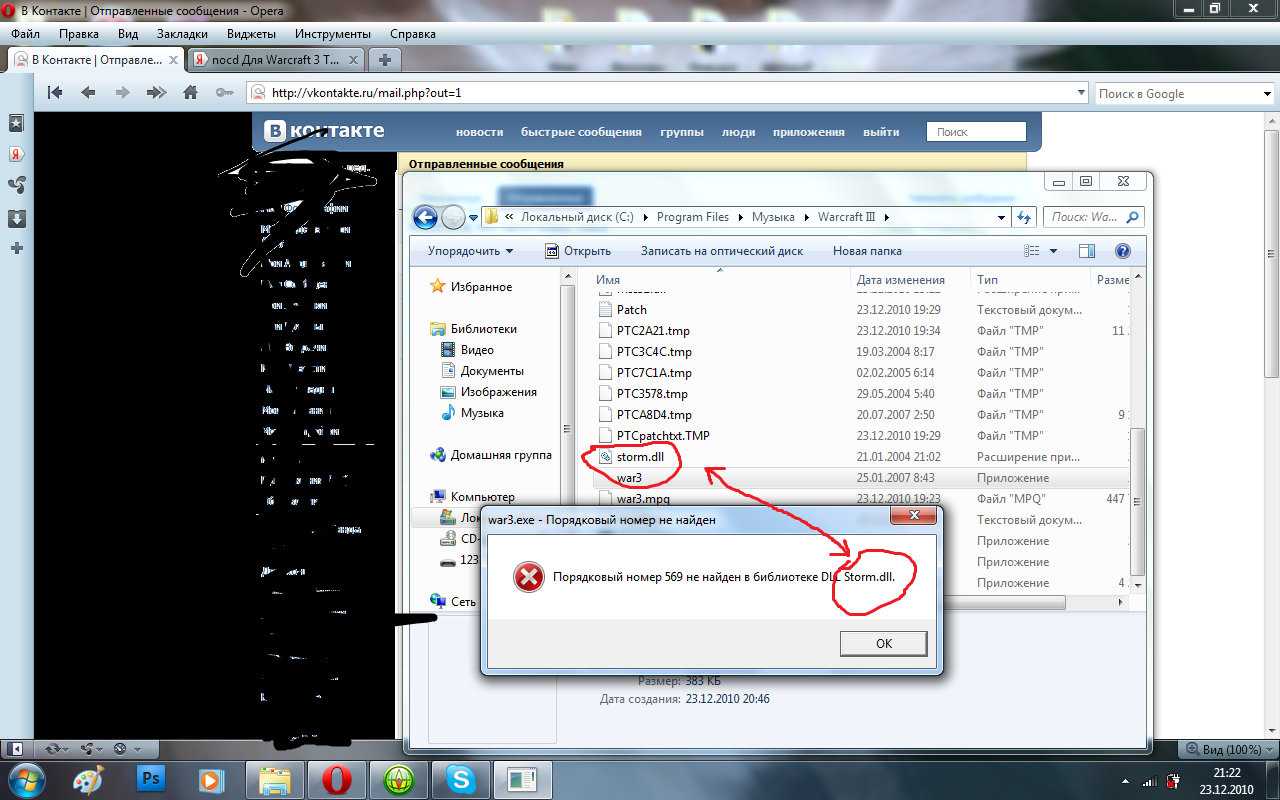Click OK in the war3.exe error dialog
1280x800 pixels.
click(x=883, y=643)
